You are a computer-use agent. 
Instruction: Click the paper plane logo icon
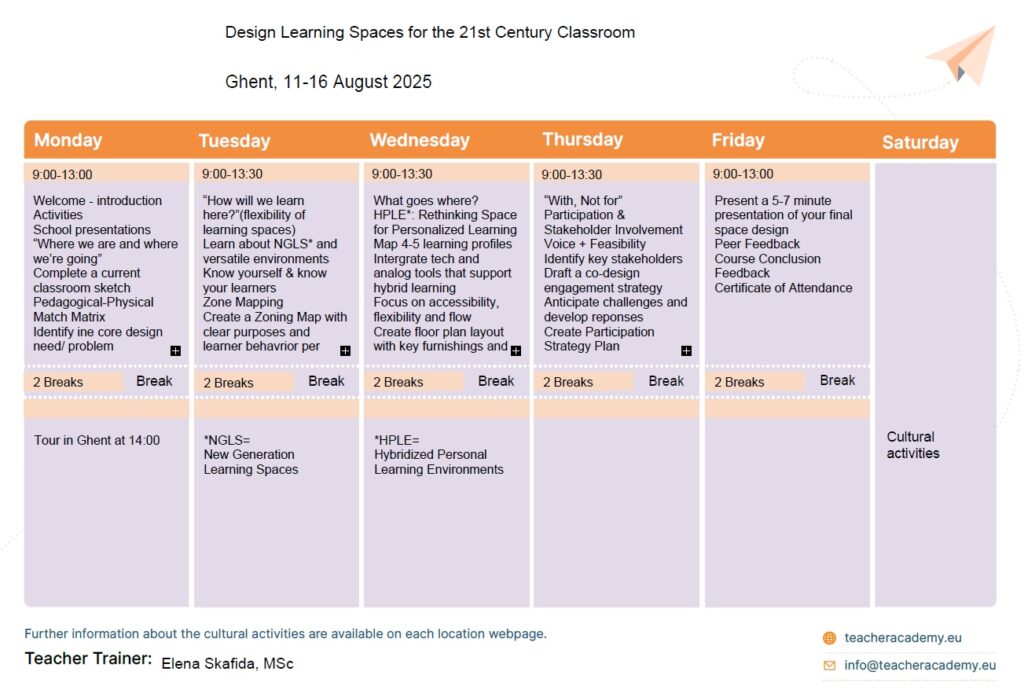(x=962, y=56)
